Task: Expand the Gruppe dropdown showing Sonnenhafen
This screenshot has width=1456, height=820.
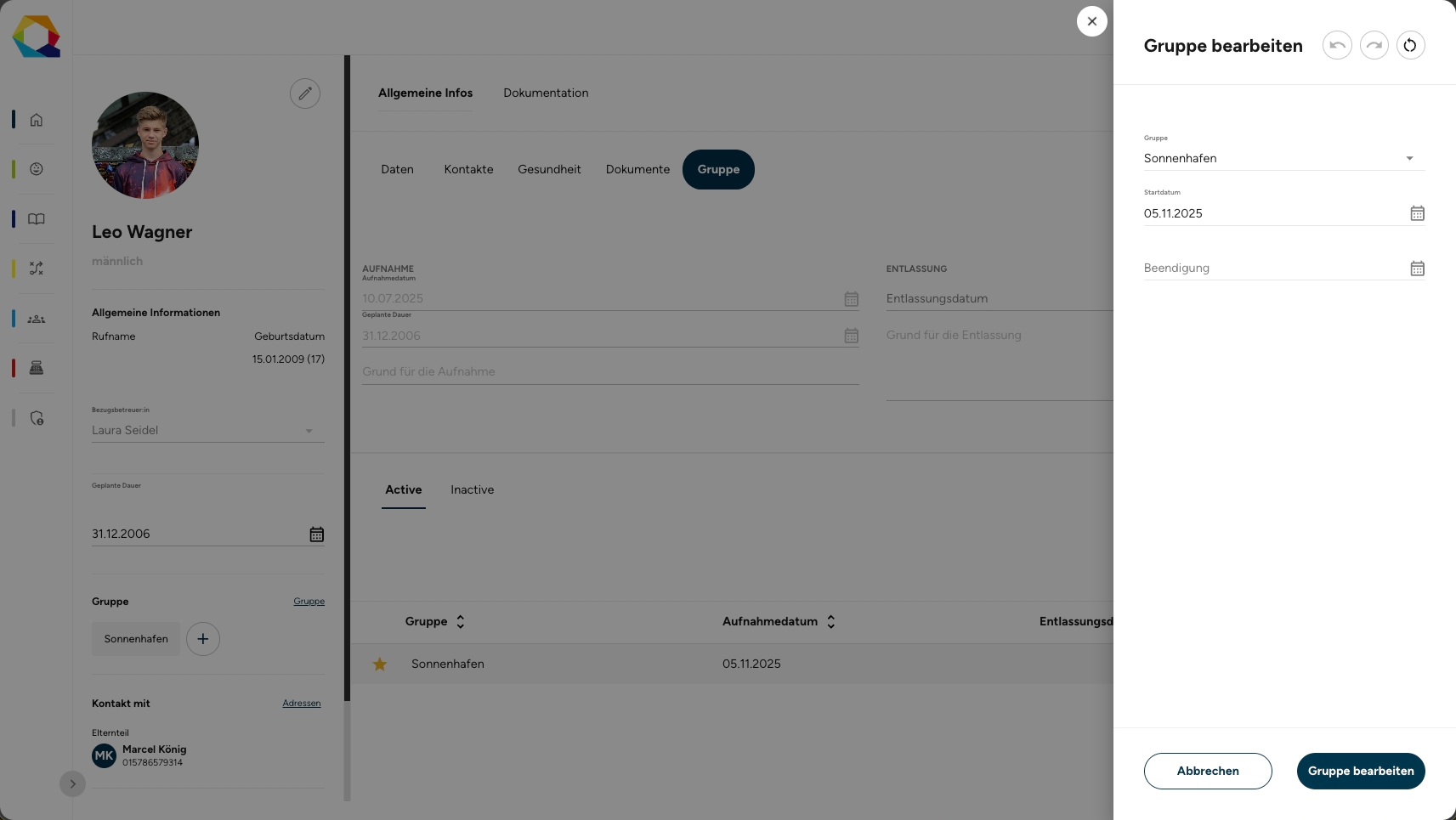Action: (x=1283, y=158)
